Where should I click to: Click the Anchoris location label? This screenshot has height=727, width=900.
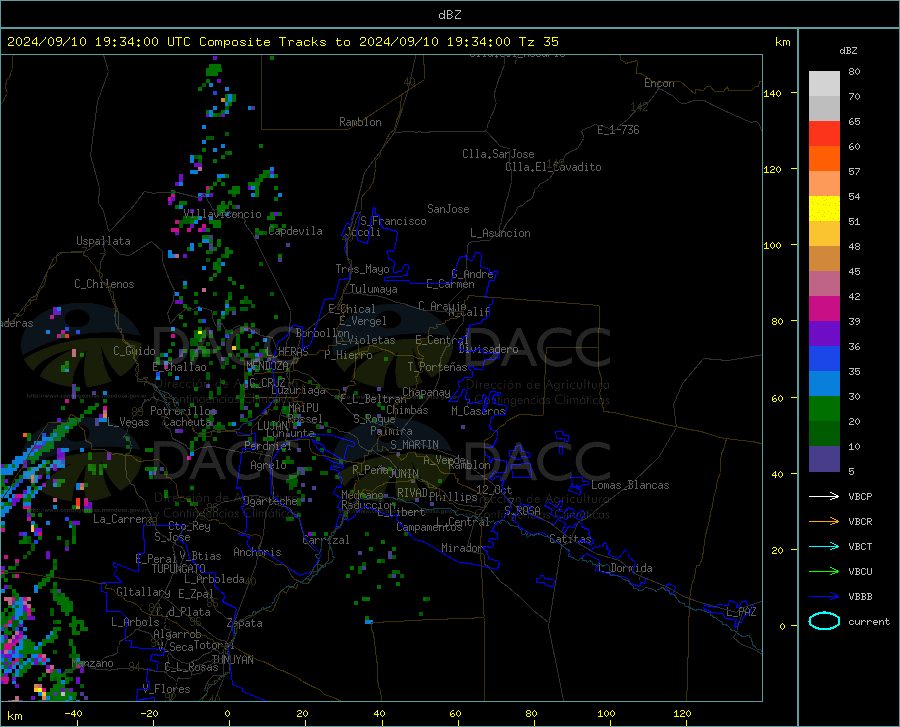[257, 552]
